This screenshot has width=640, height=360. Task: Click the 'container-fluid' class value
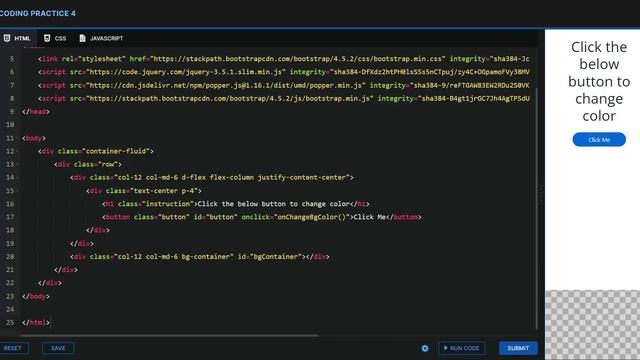pyautogui.click(x=116, y=151)
